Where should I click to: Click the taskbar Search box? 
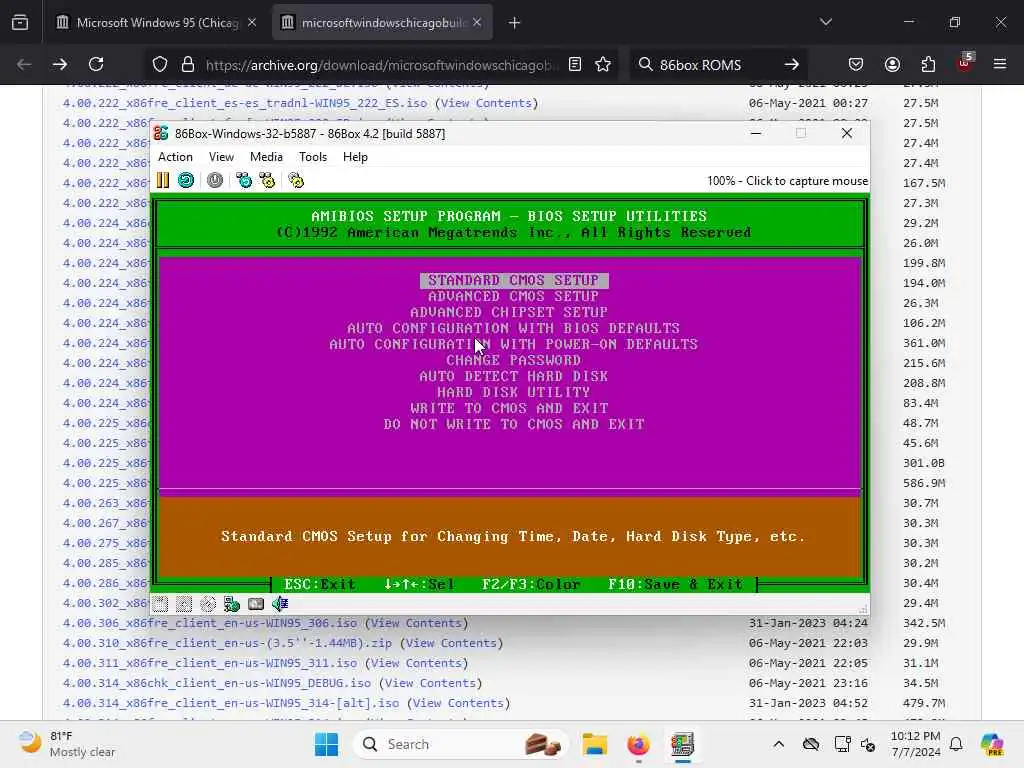coord(460,744)
